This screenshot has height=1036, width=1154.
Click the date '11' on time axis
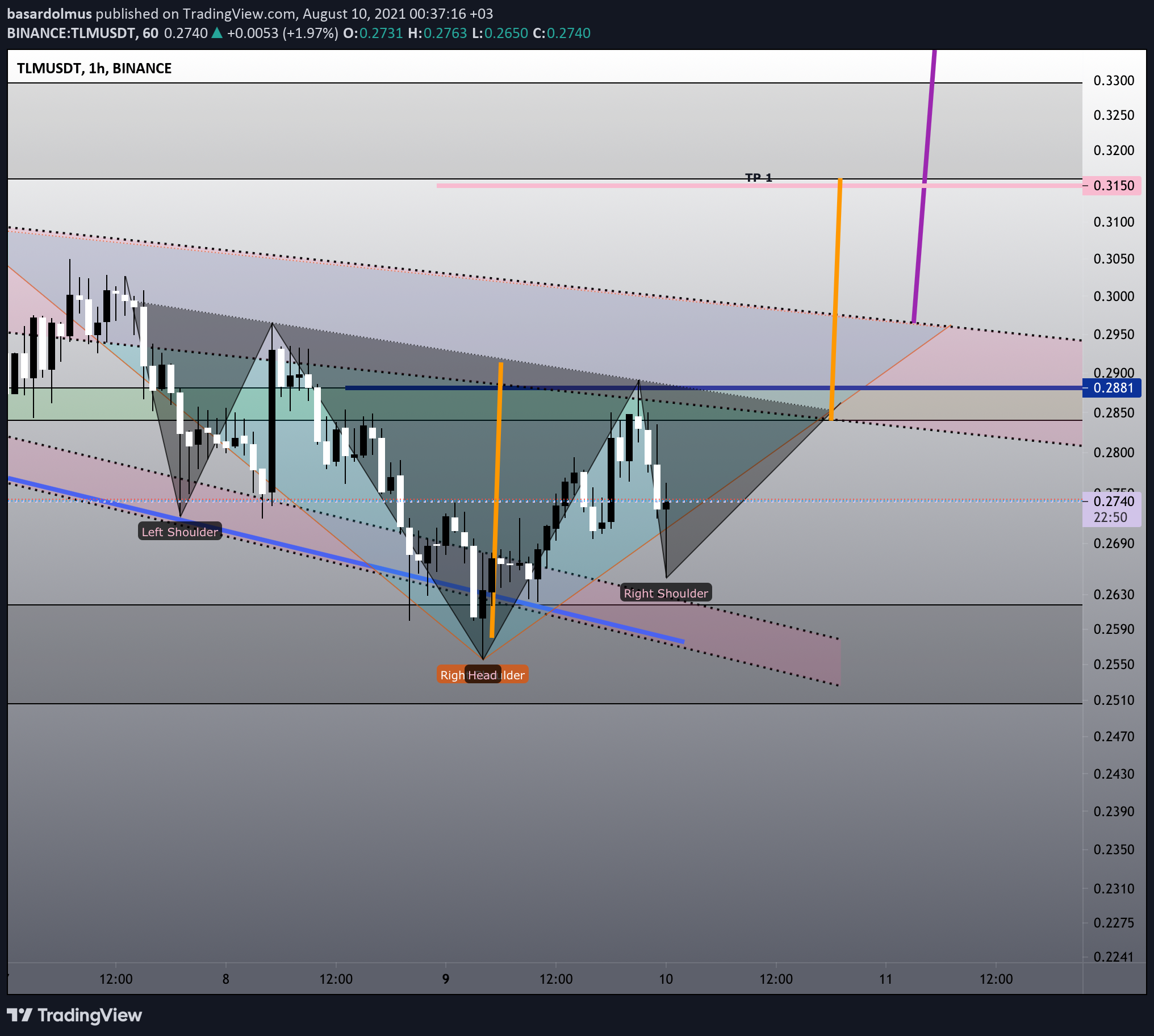[x=885, y=979]
